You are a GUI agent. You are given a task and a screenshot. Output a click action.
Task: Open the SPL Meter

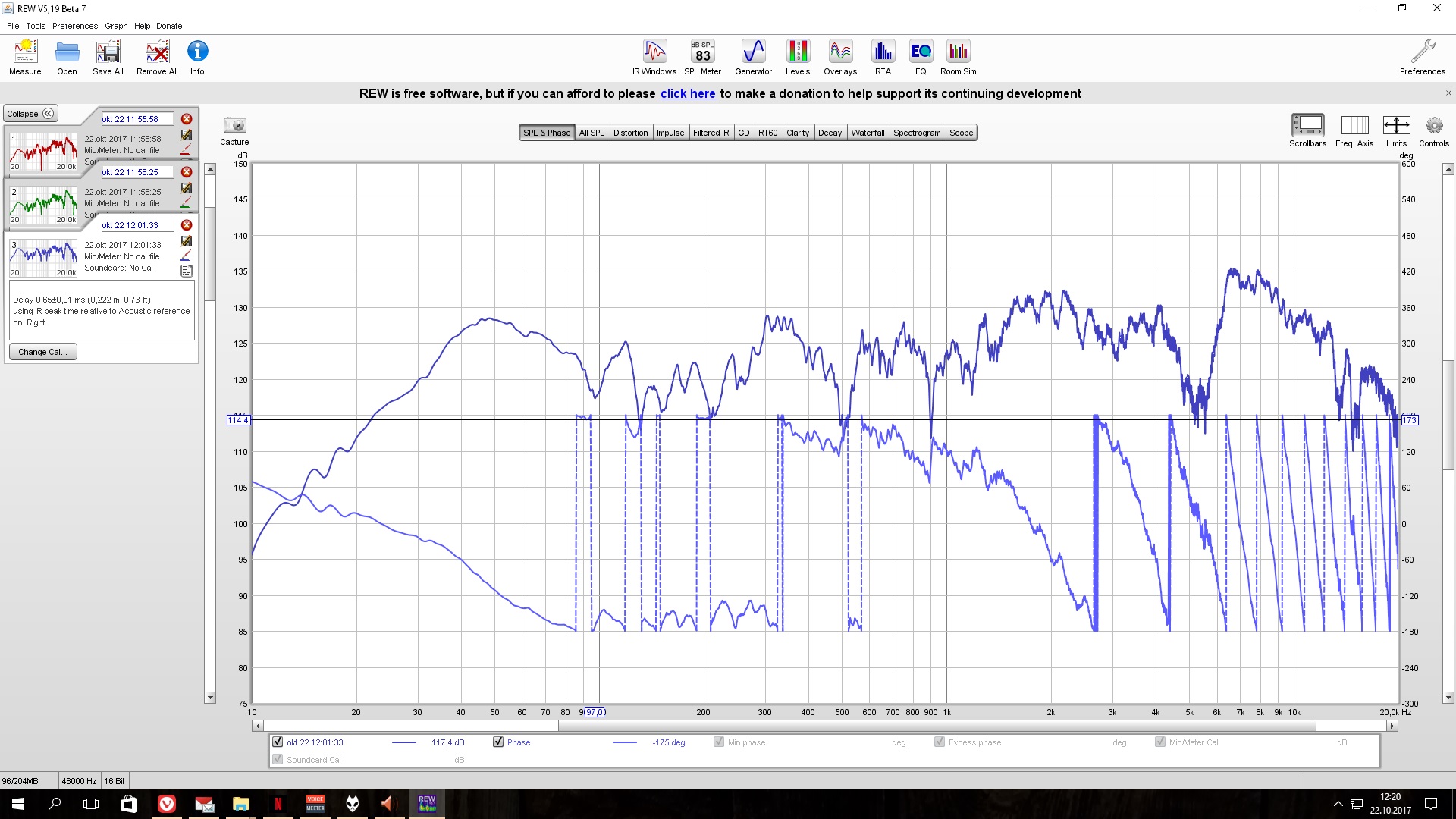[x=702, y=58]
